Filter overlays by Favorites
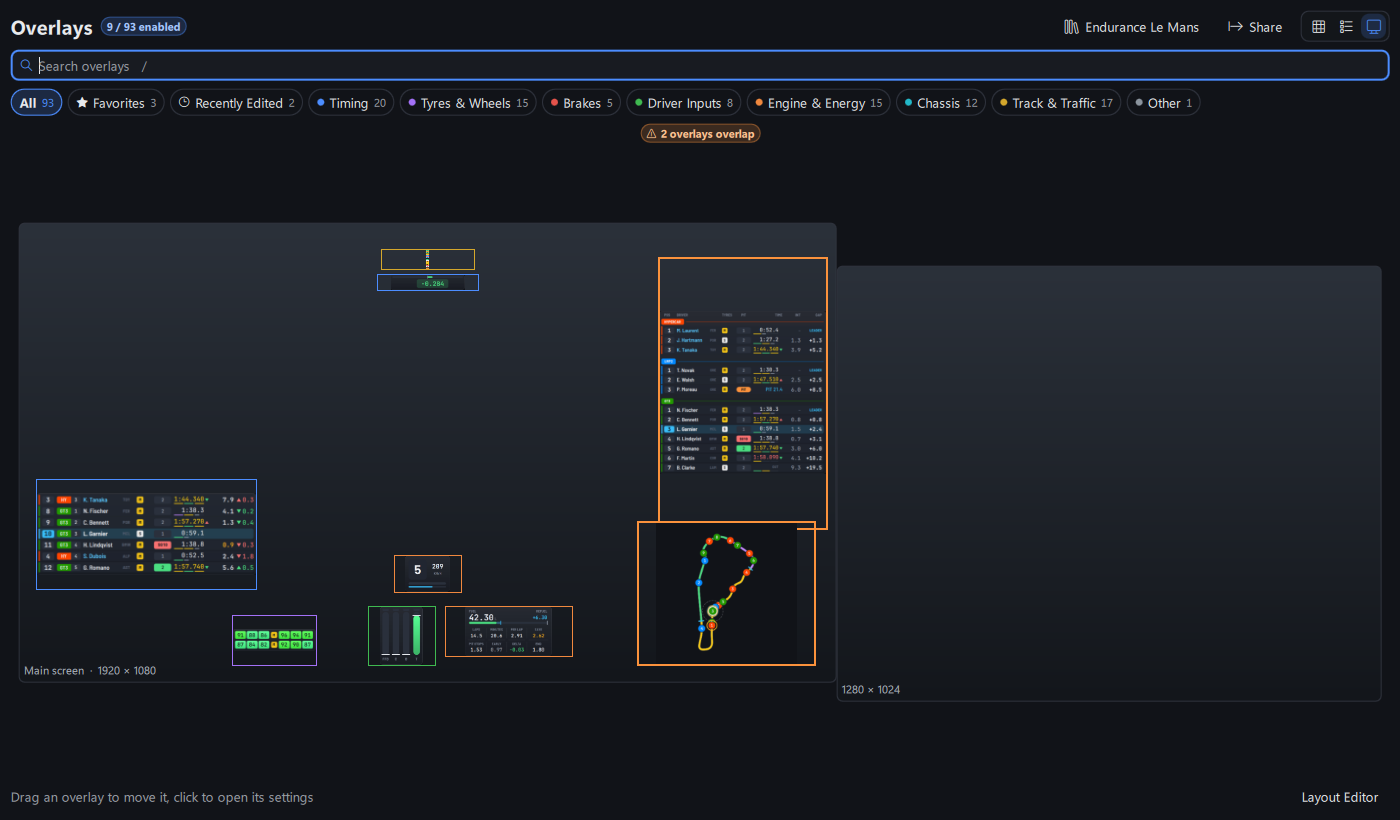 tap(117, 103)
